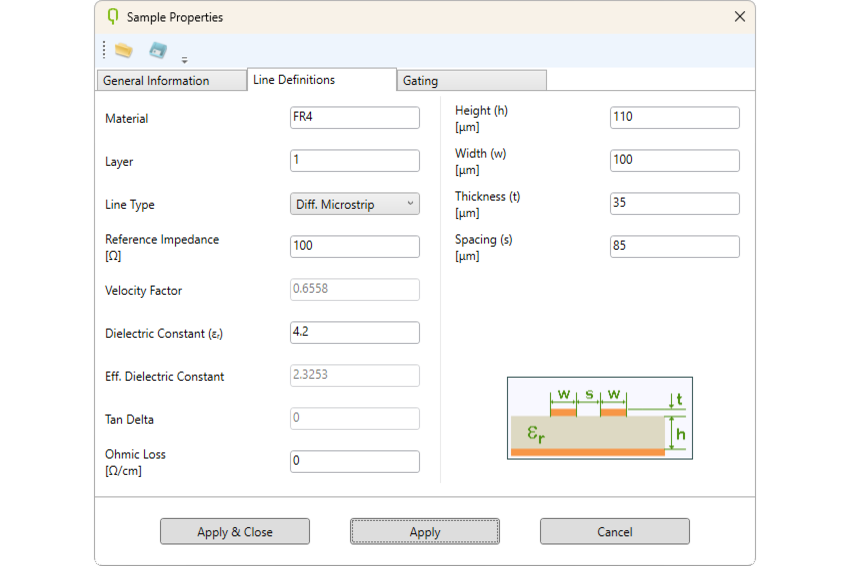Click the Height (h) value field
Screen dimensions: 850x566
coord(675,118)
